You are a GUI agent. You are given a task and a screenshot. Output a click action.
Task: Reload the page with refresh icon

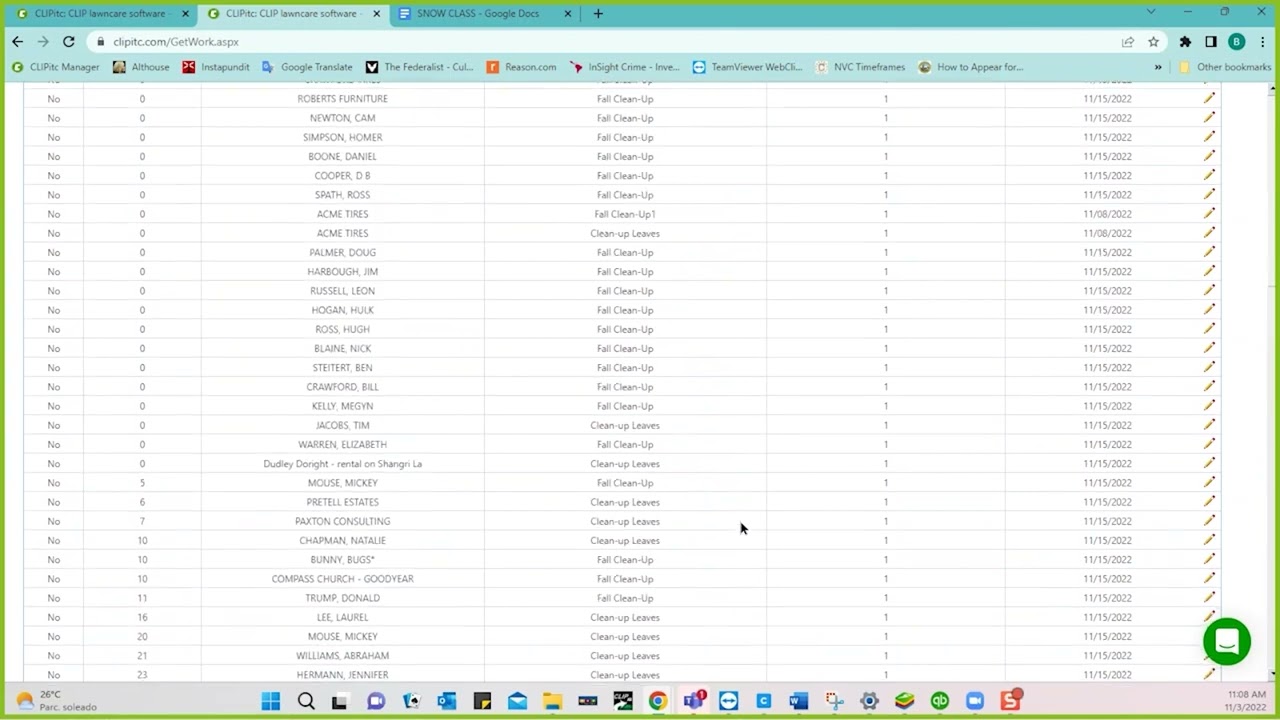tap(68, 41)
